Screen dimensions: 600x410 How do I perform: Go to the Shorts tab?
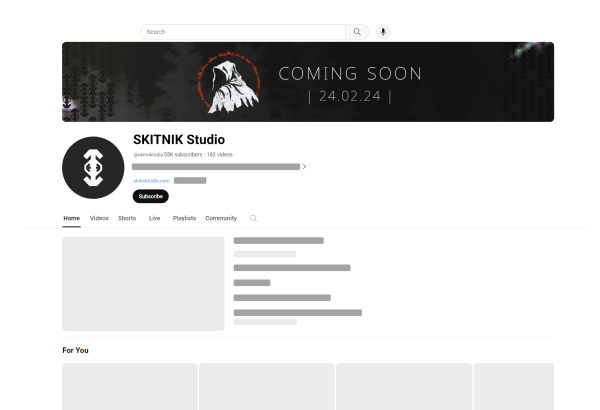tap(127, 218)
